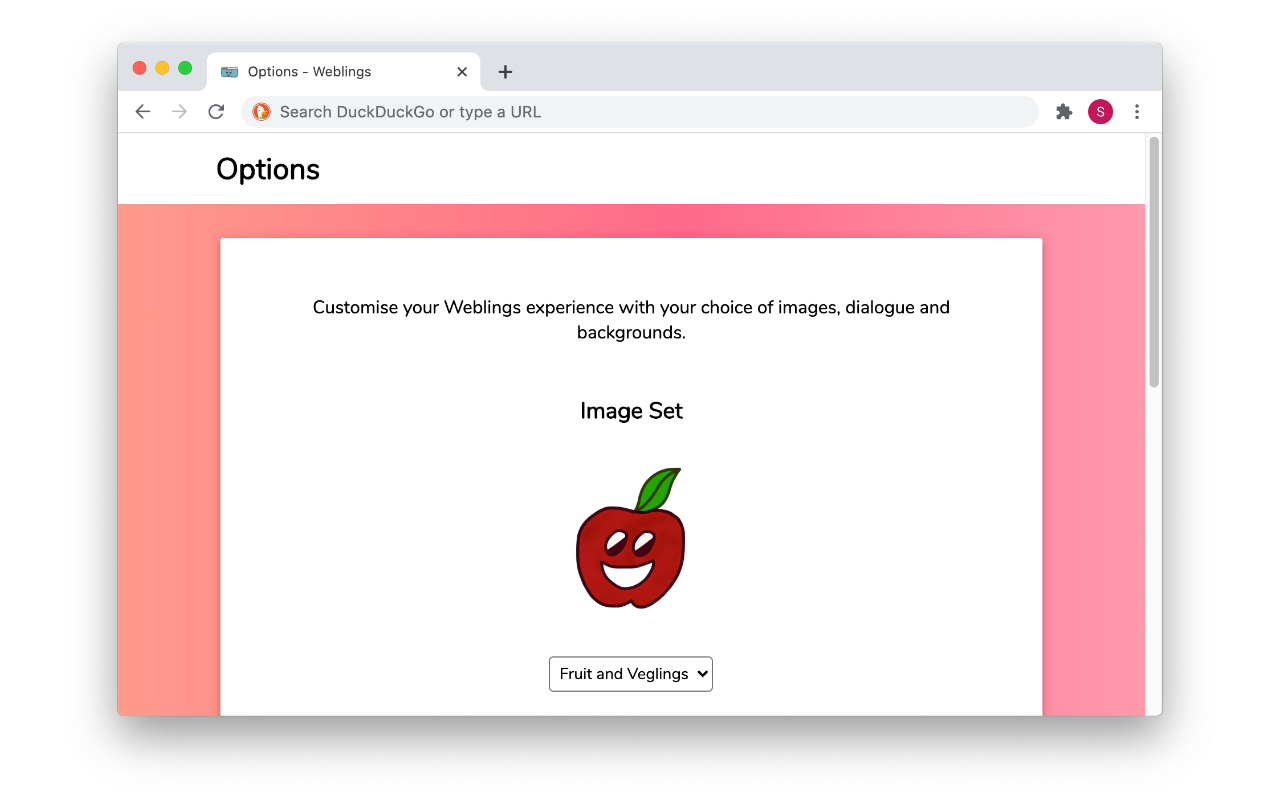
Task: Click the green maximize traffic light button
Action: (x=187, y=67)
